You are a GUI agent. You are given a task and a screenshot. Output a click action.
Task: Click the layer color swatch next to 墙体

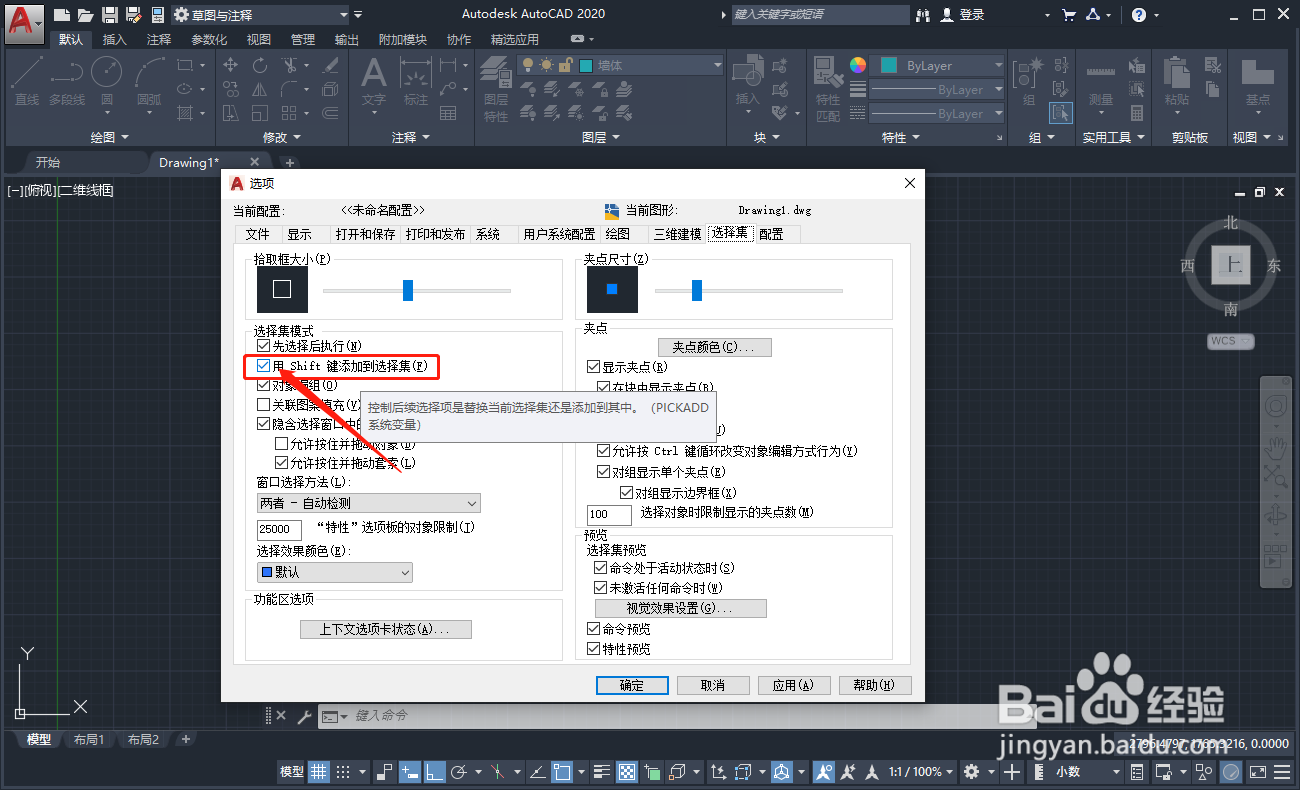coord(586,65)
